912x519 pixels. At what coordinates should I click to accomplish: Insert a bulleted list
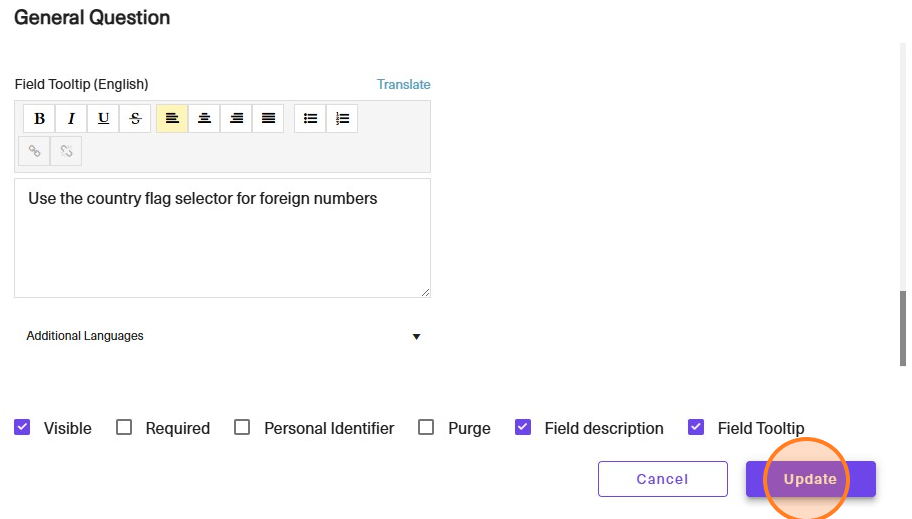310,119
